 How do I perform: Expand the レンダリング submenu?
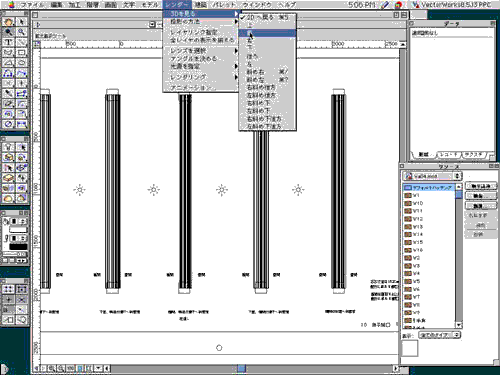point(201,77)
